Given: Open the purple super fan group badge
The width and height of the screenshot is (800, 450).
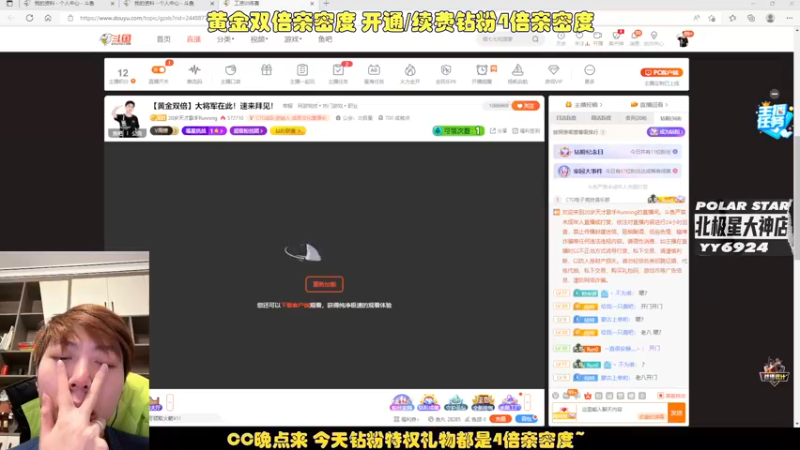Looking at the screenshot, I should pyautogui.click(x=248, y=131).
